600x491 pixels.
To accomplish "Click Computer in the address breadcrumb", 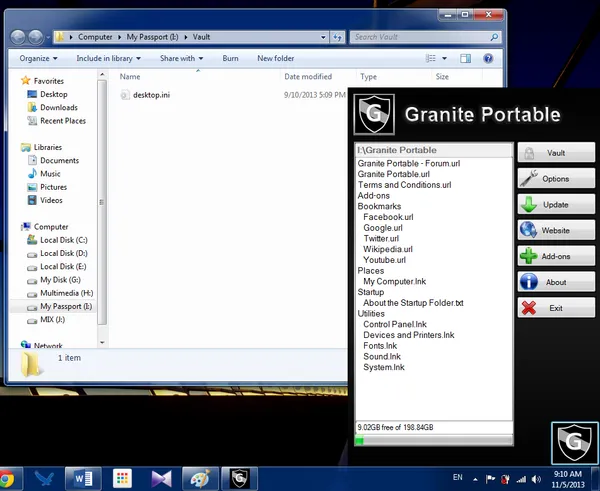I will tap(95, 37).
